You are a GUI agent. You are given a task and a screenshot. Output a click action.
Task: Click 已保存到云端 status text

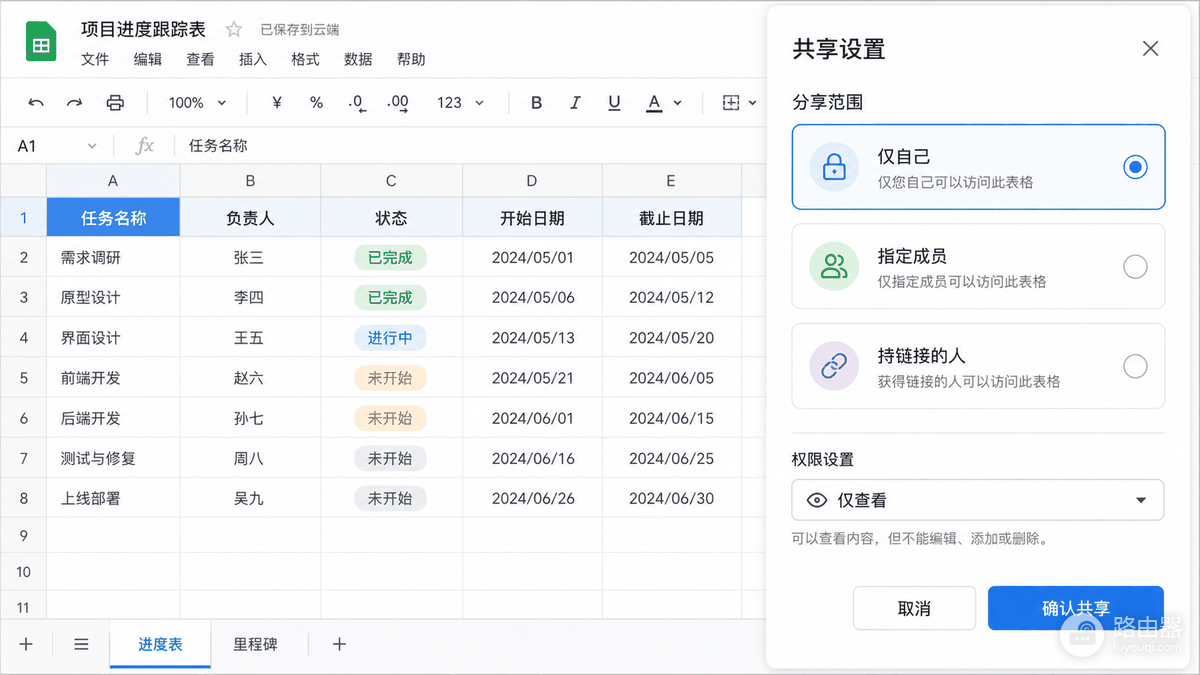(x=299, y=30)
